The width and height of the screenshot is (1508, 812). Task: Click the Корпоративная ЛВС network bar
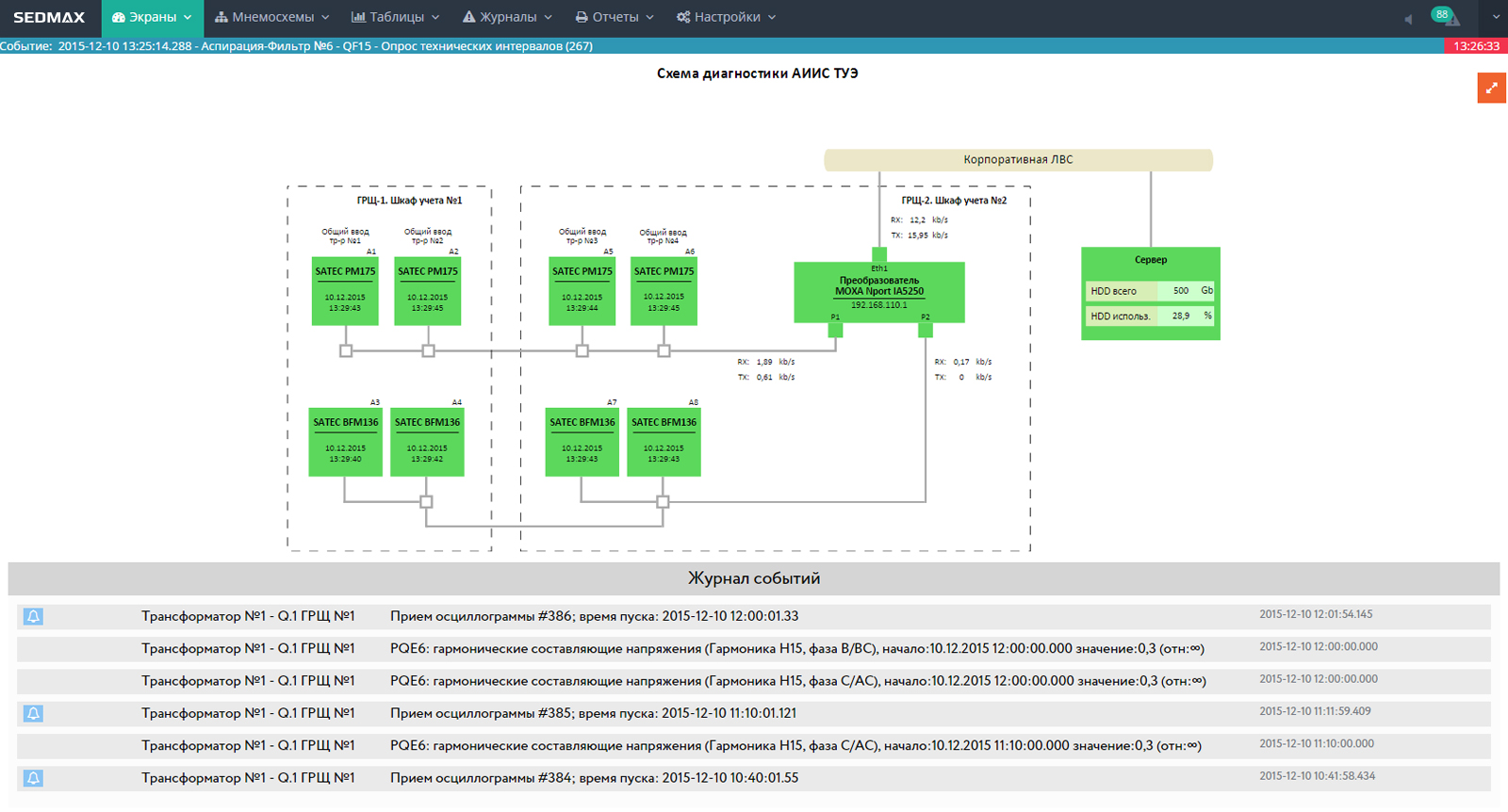pyautogui.click(x=1018, y=160)
